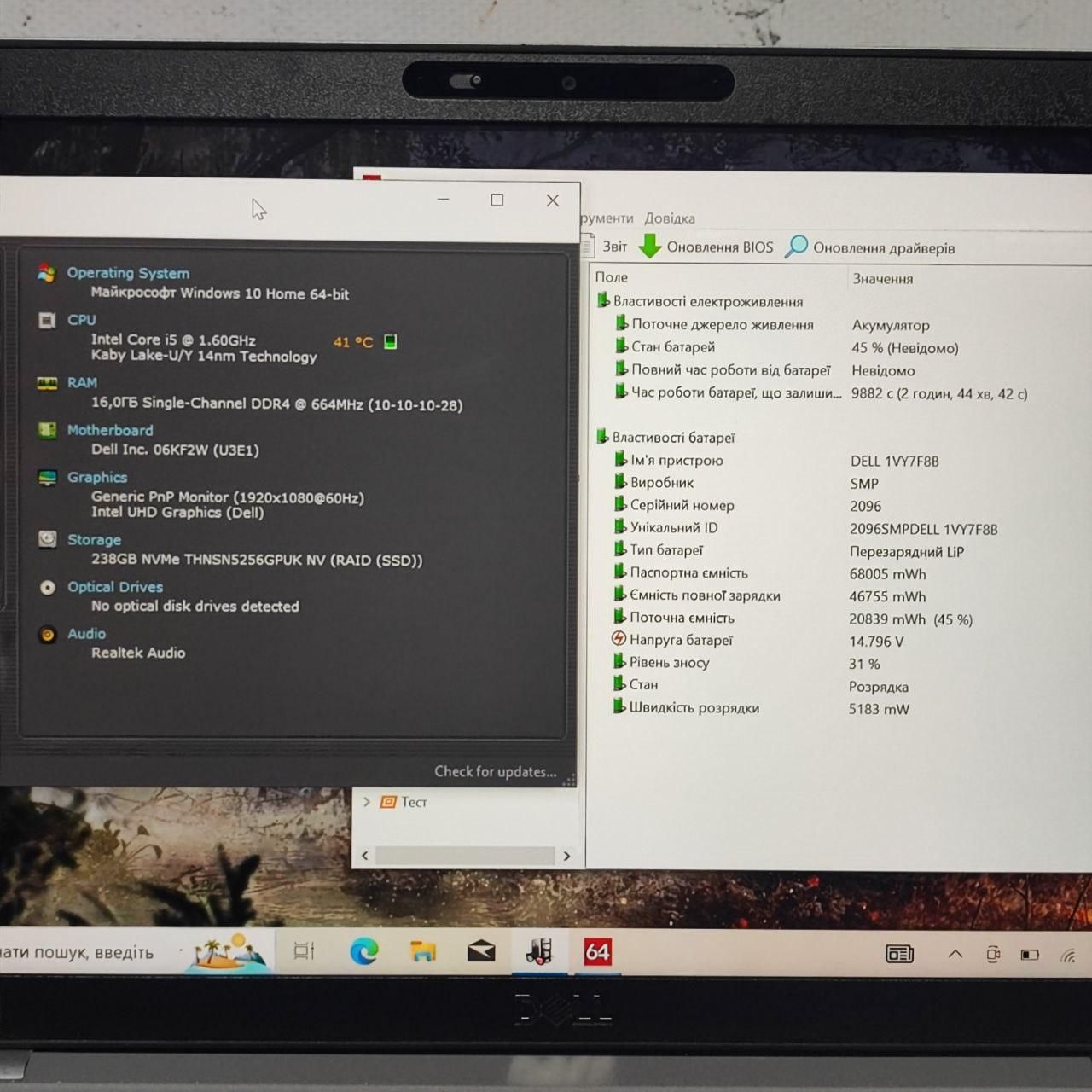Open the Optical Drives section link
Viewport: 1092px width, 1092px height.
click(x=115, y=587)
